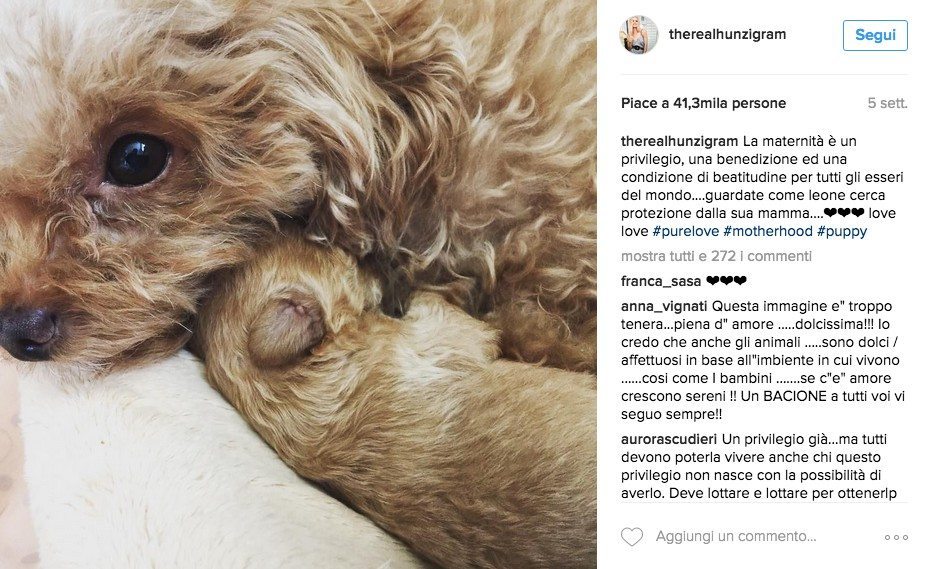
Task: Open aurorascudieri commenter profile
Action: point(669,439)
